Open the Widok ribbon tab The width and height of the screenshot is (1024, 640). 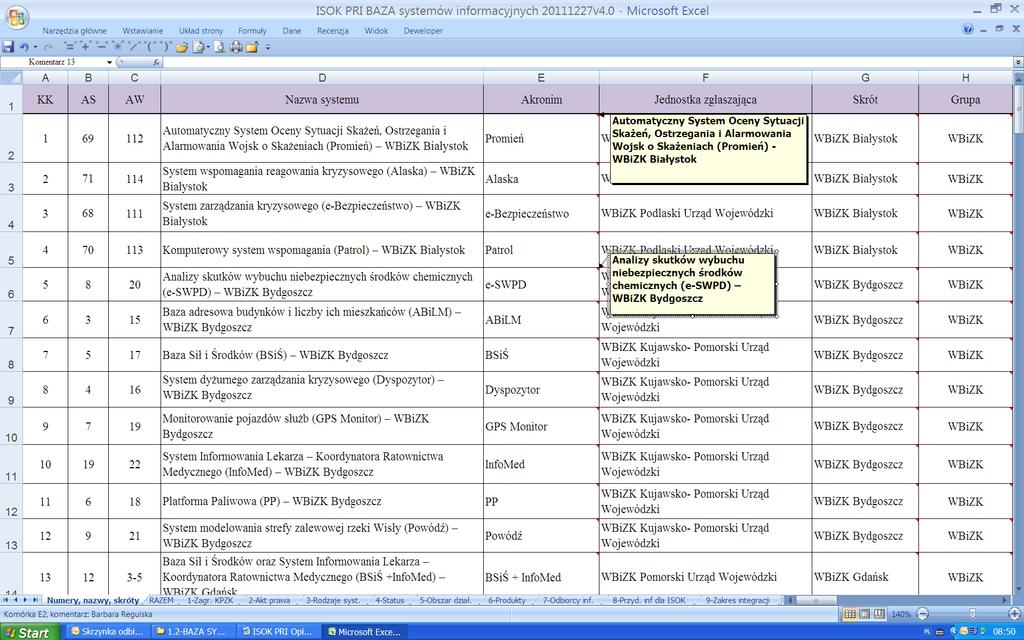click(x=376, y=31)
